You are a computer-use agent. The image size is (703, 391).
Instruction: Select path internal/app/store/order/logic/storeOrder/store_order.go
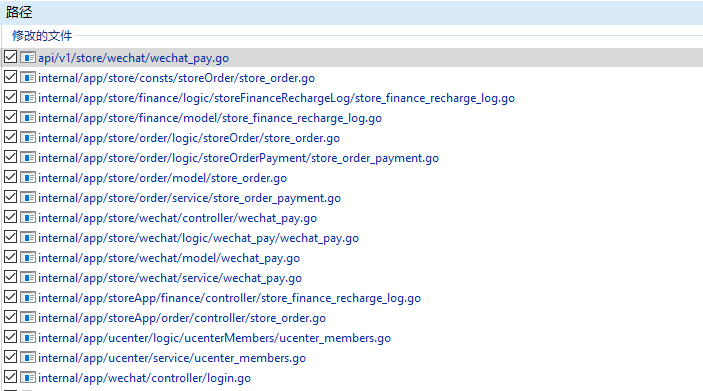189,138
